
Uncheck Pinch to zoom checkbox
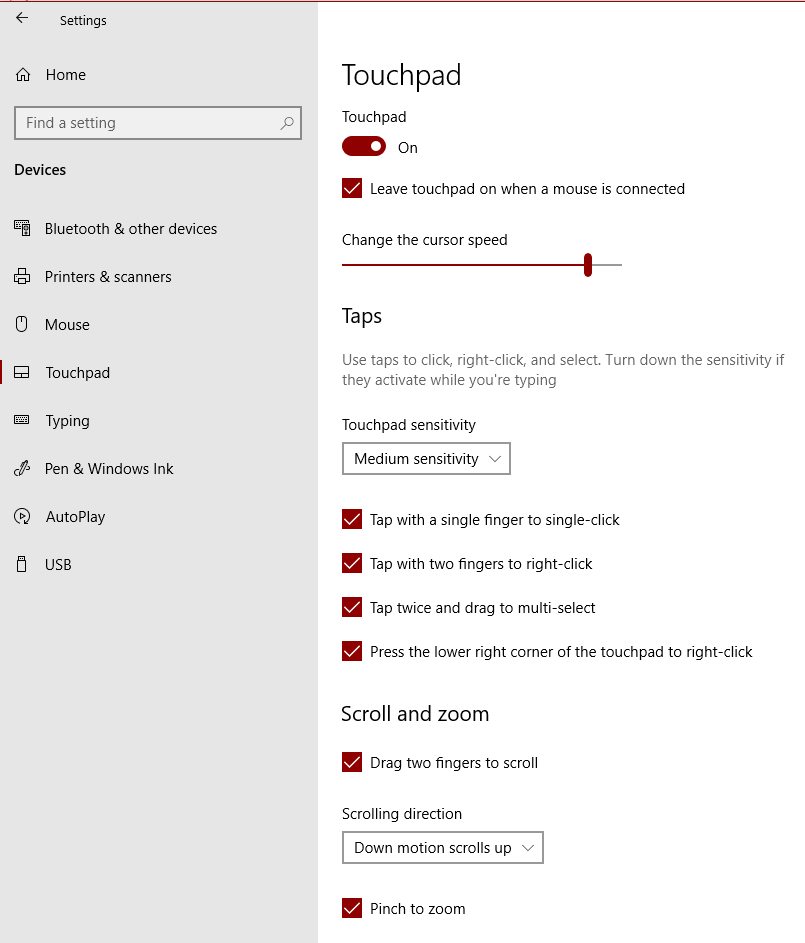[352, 909]
